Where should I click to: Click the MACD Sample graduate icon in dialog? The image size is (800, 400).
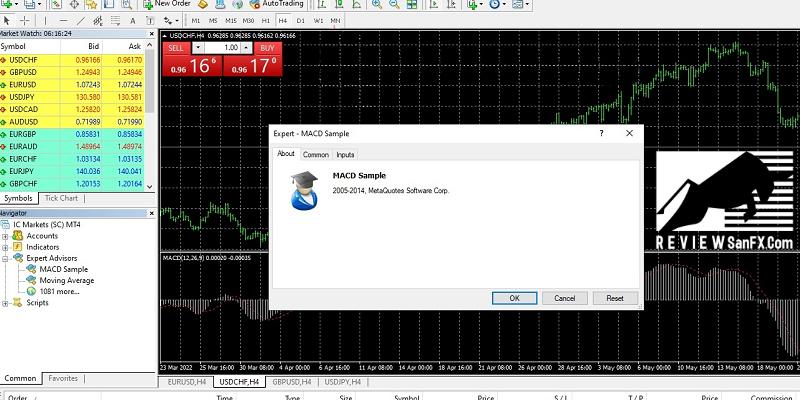coord(304,190)
